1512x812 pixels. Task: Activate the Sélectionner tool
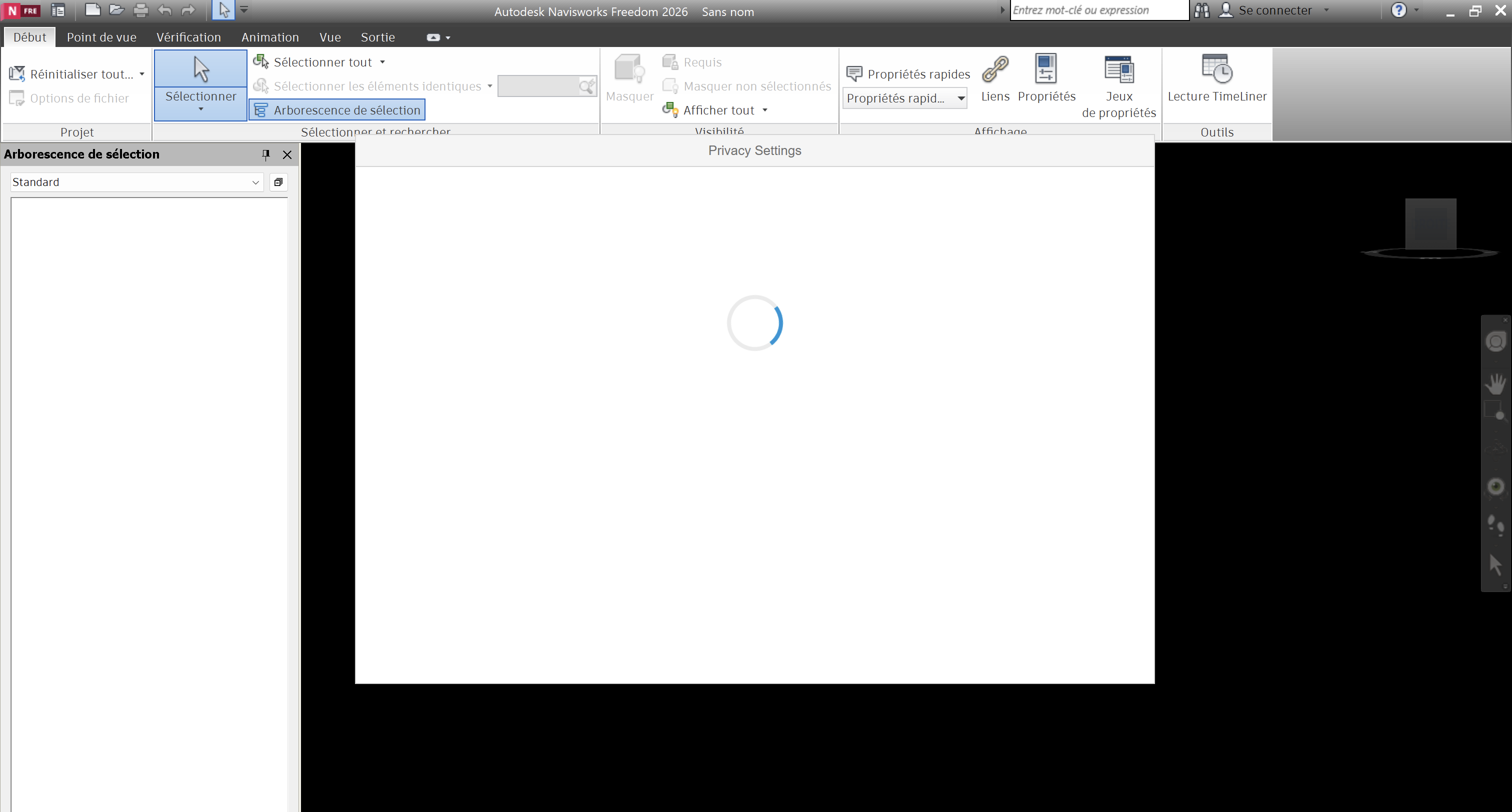coord(200,76)
